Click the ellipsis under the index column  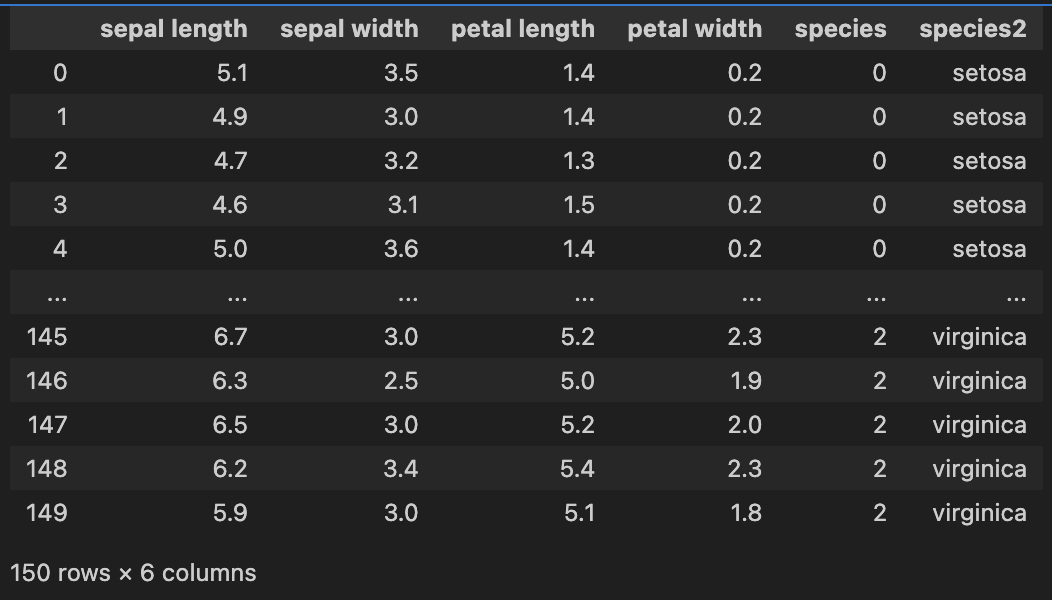[56, 295]
